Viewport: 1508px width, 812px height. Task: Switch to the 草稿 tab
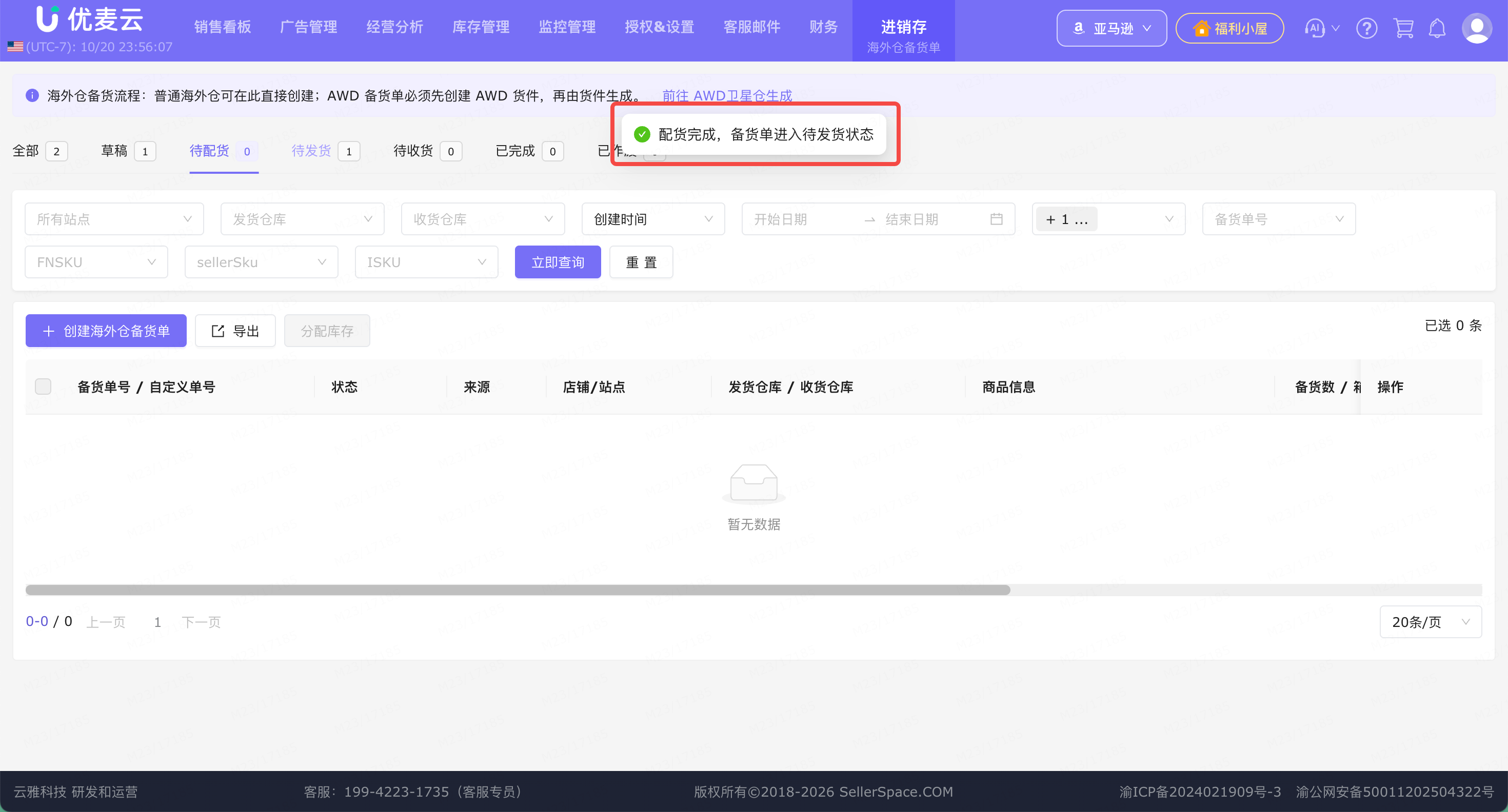point(128,151)
